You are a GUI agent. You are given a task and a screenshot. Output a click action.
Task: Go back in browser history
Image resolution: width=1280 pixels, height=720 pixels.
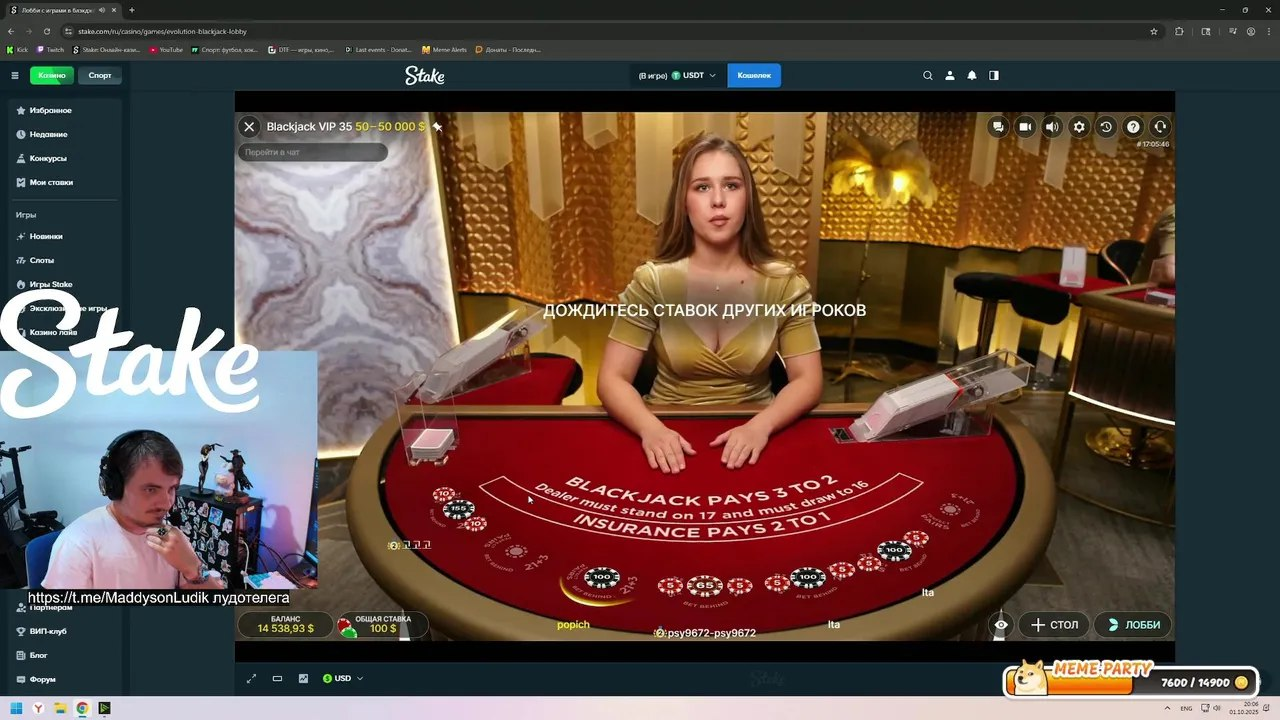coord(12,31)
